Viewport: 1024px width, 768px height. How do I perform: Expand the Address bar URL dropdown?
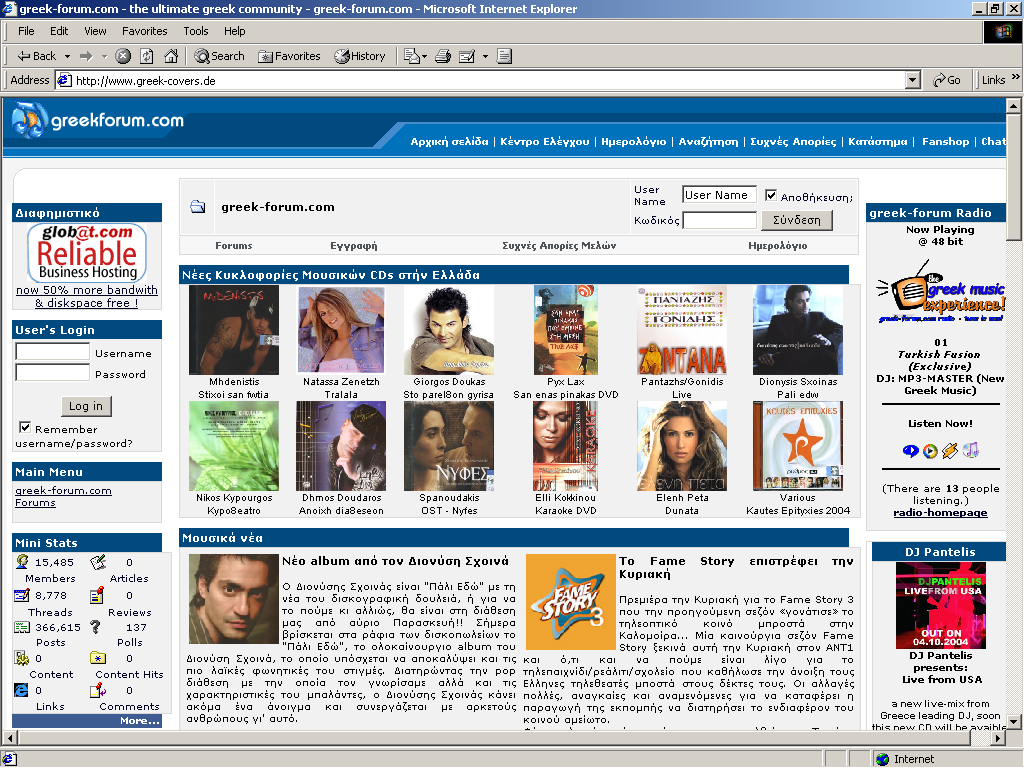click(913, 80)
